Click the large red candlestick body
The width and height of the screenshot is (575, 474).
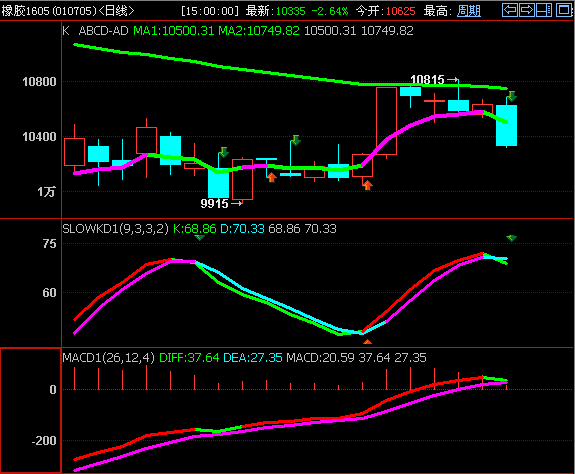(387, 121)
